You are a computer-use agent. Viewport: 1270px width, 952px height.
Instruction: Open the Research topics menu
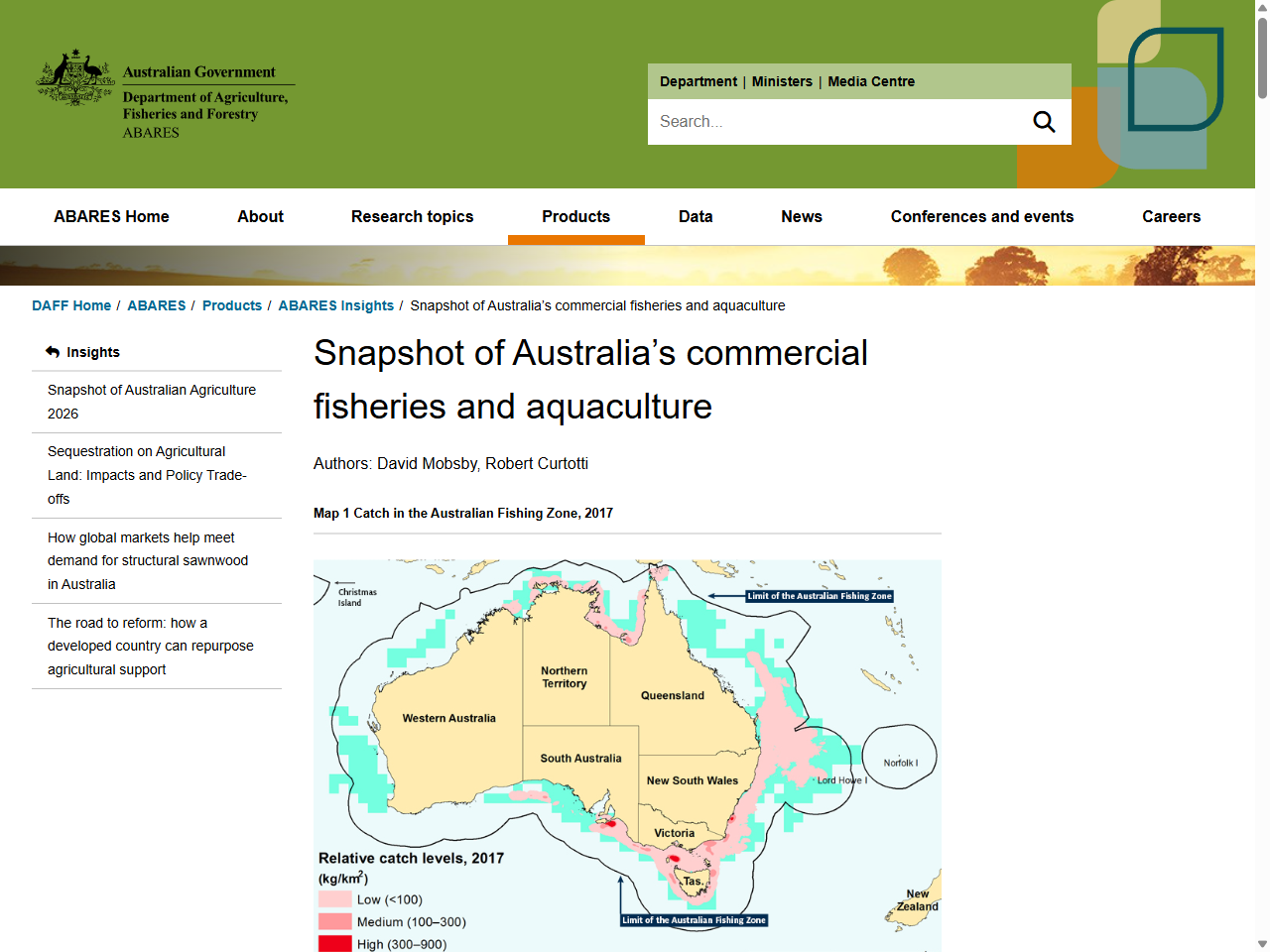tap(412, 216)
